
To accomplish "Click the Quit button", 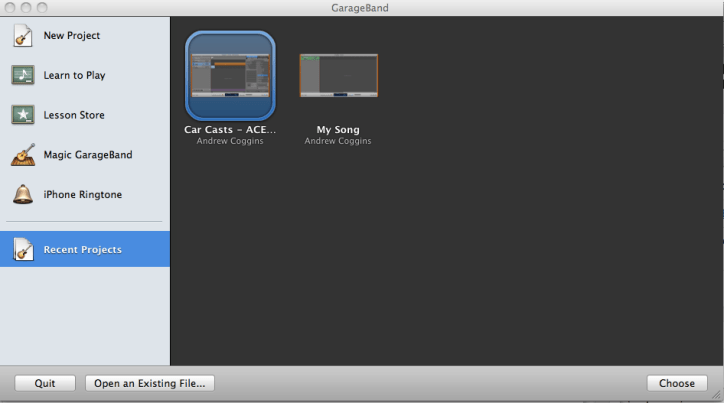I will click(45, 383).
